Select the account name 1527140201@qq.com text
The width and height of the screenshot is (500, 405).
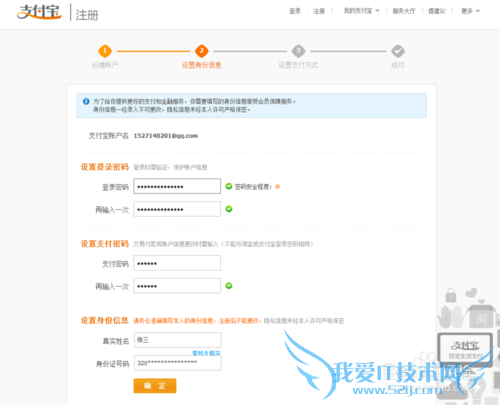[x=166, y=136]
